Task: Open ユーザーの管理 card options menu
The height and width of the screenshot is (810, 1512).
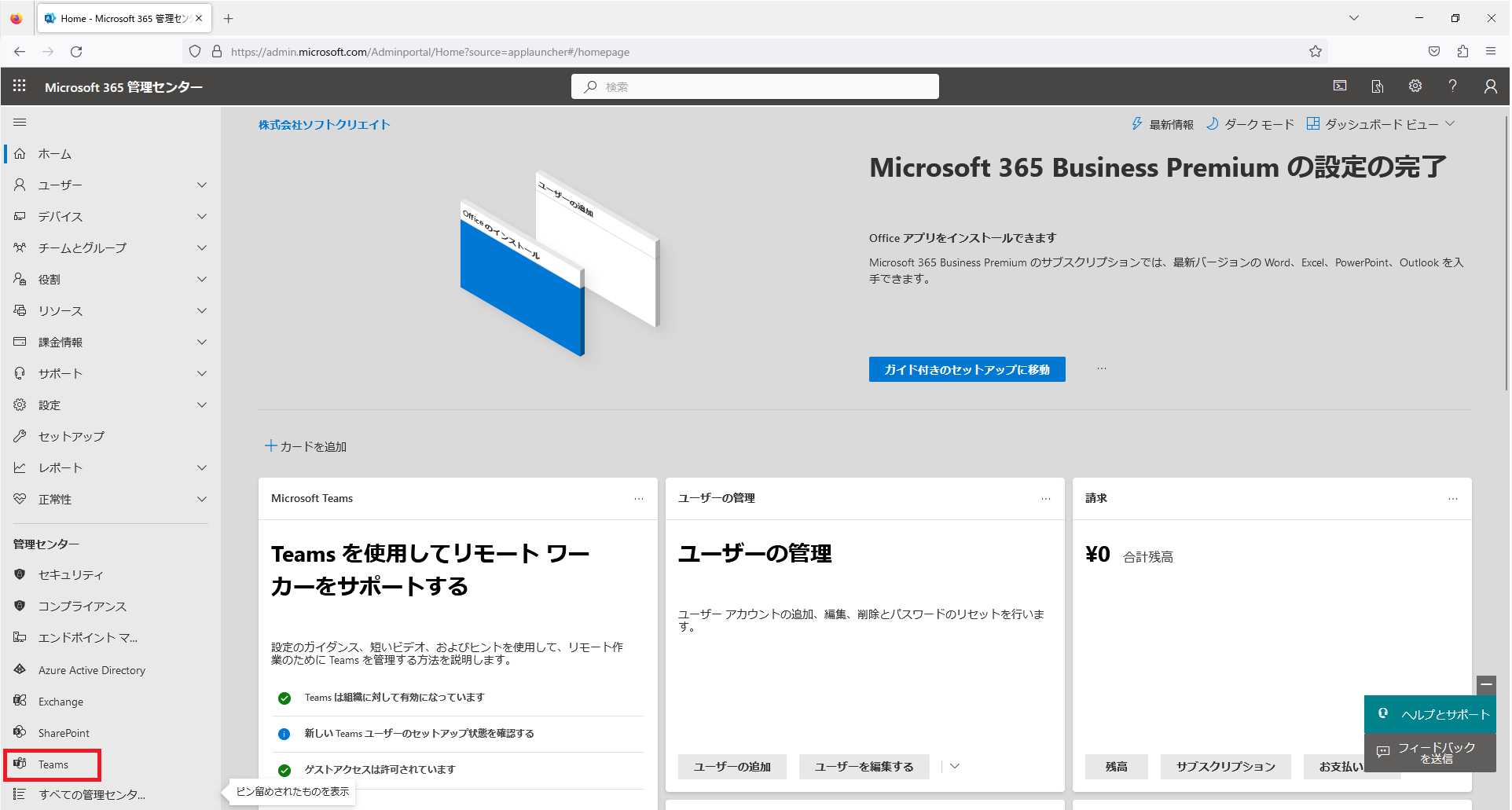Action: coord(1046,499)
